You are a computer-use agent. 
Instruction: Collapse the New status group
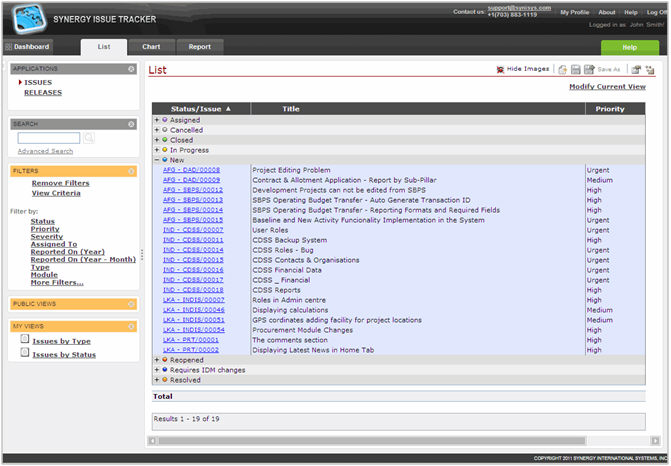pos(157,160)
